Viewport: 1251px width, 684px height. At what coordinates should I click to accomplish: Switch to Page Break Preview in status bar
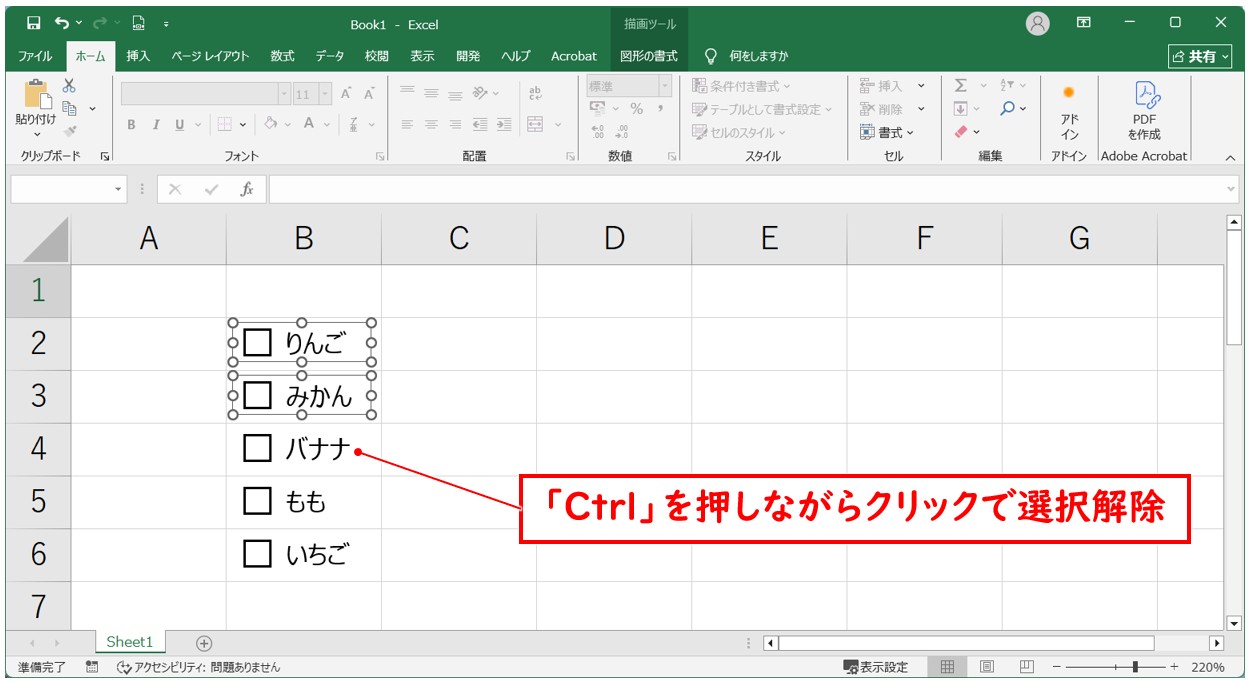(x=1026, y=667)
